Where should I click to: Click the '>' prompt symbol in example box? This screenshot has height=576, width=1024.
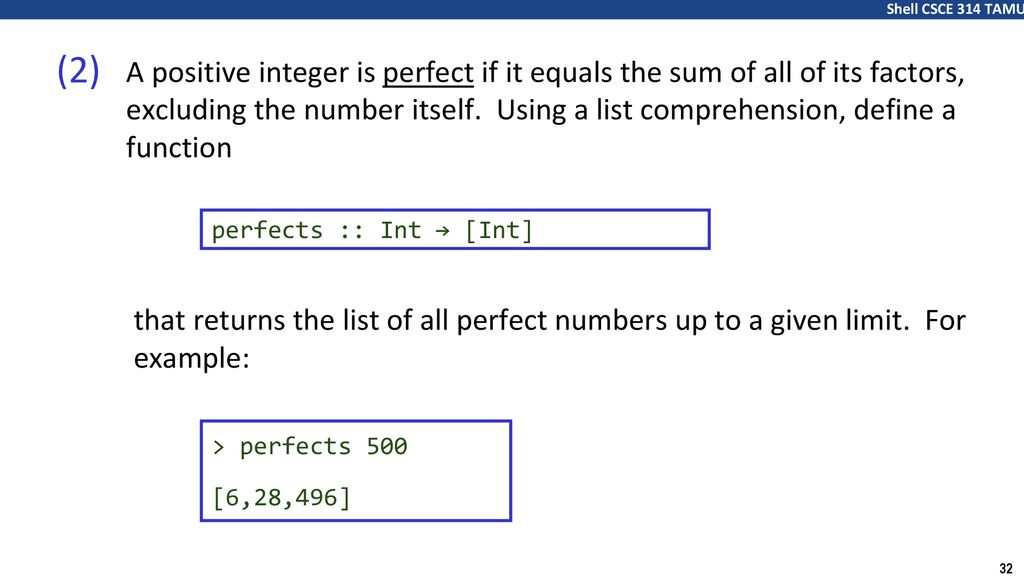point(219,447)
